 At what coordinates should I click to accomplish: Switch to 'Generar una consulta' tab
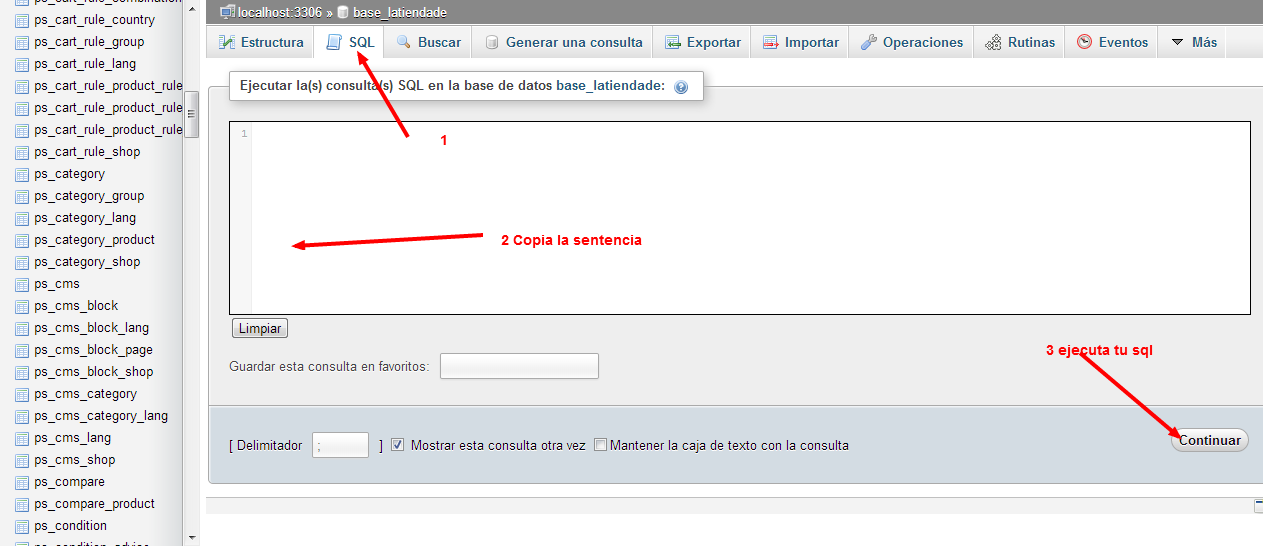(x=563, y=43)
